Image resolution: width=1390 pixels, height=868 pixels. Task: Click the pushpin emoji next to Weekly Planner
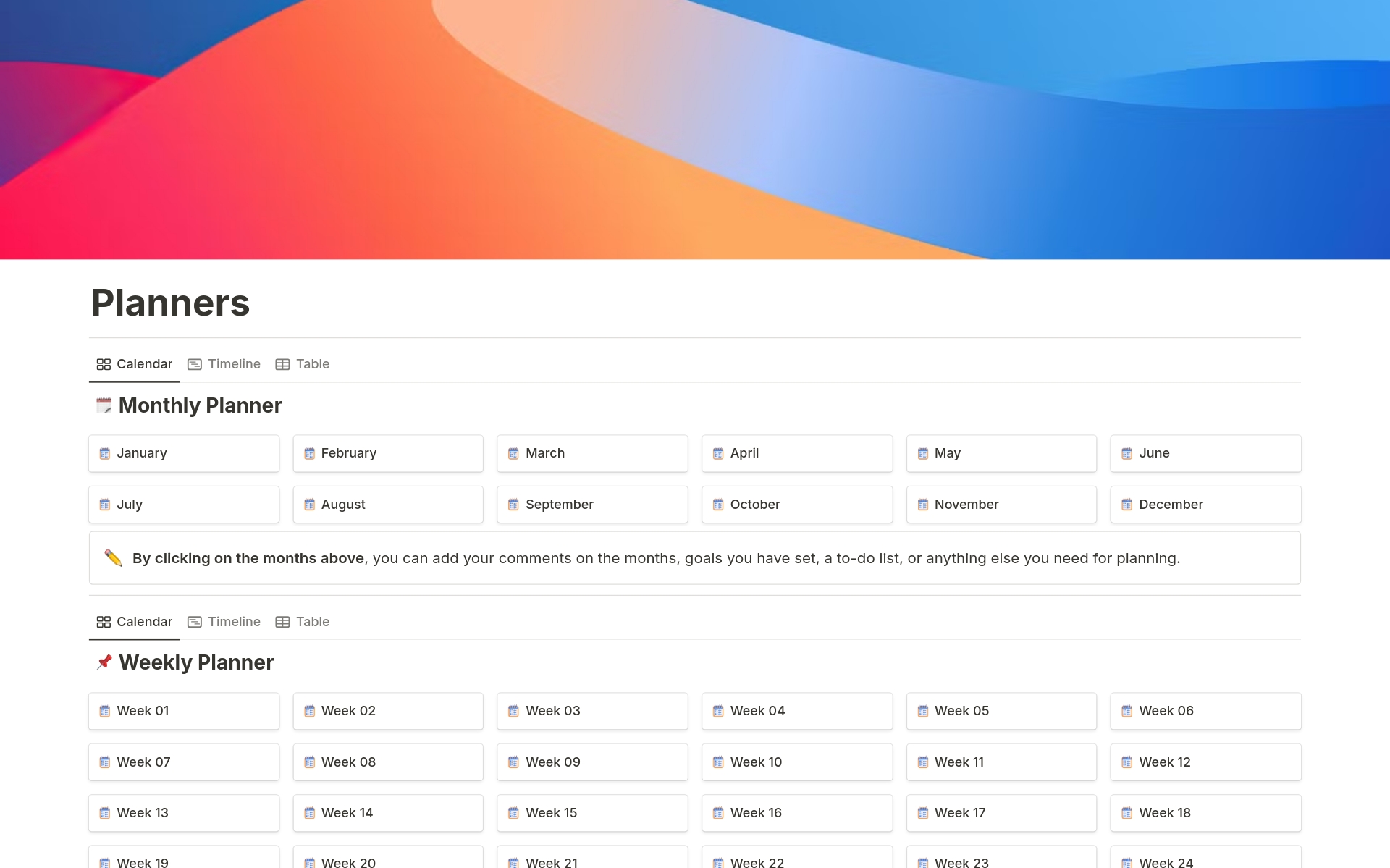click(104, 662)
